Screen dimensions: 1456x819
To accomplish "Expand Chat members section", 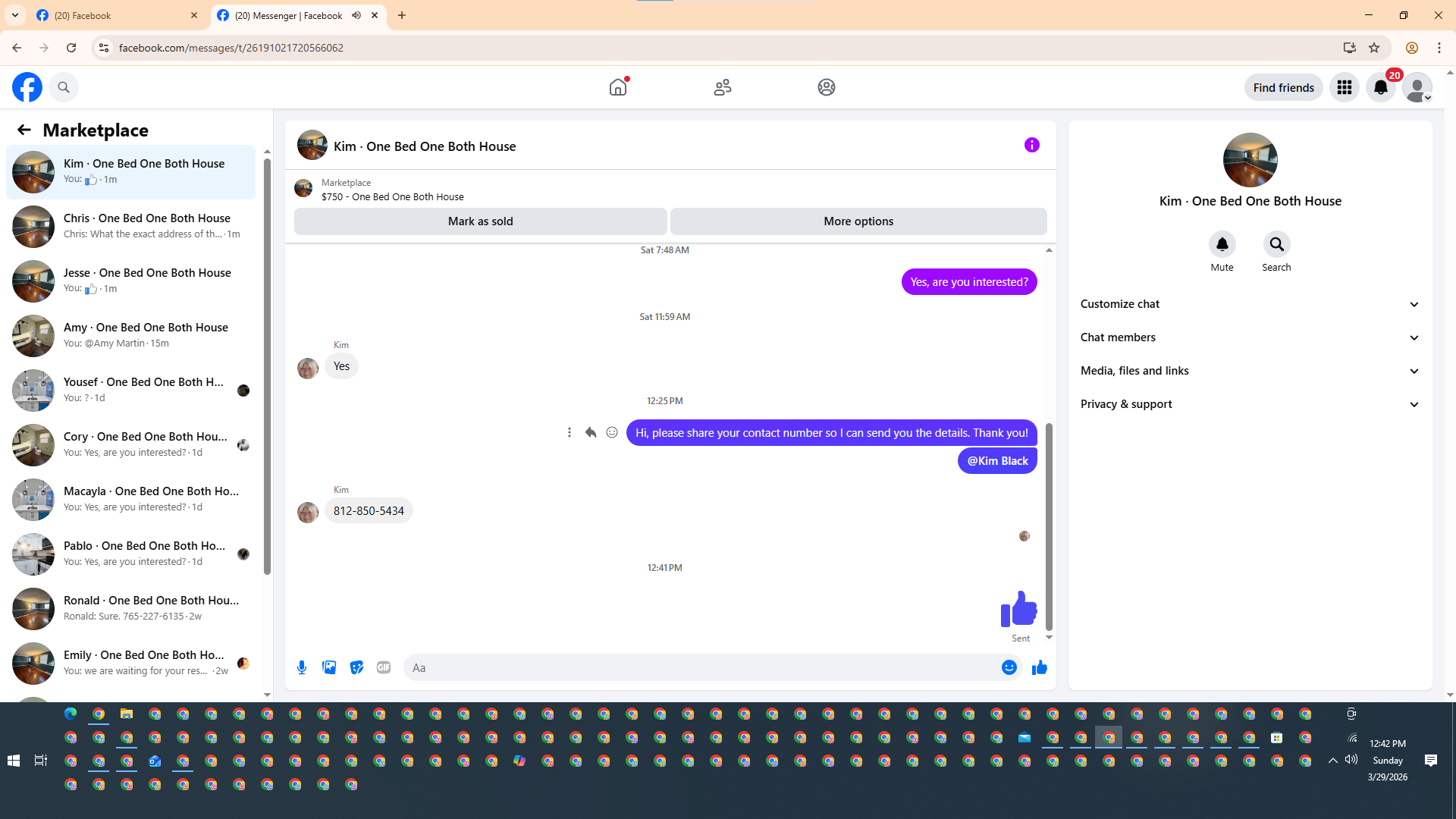I will [1250, 337].
